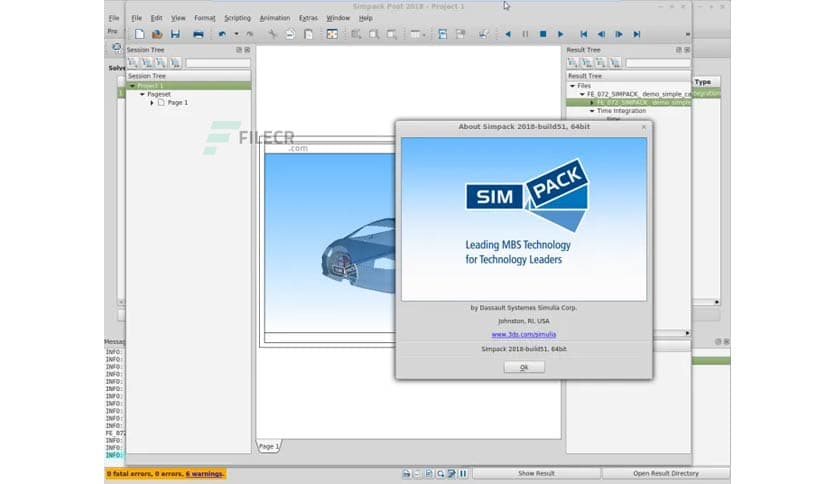Collapse the FE_072_SIMPACK_demo file node
The width and height of the screenshot is (836, 484).
point(582,94)
